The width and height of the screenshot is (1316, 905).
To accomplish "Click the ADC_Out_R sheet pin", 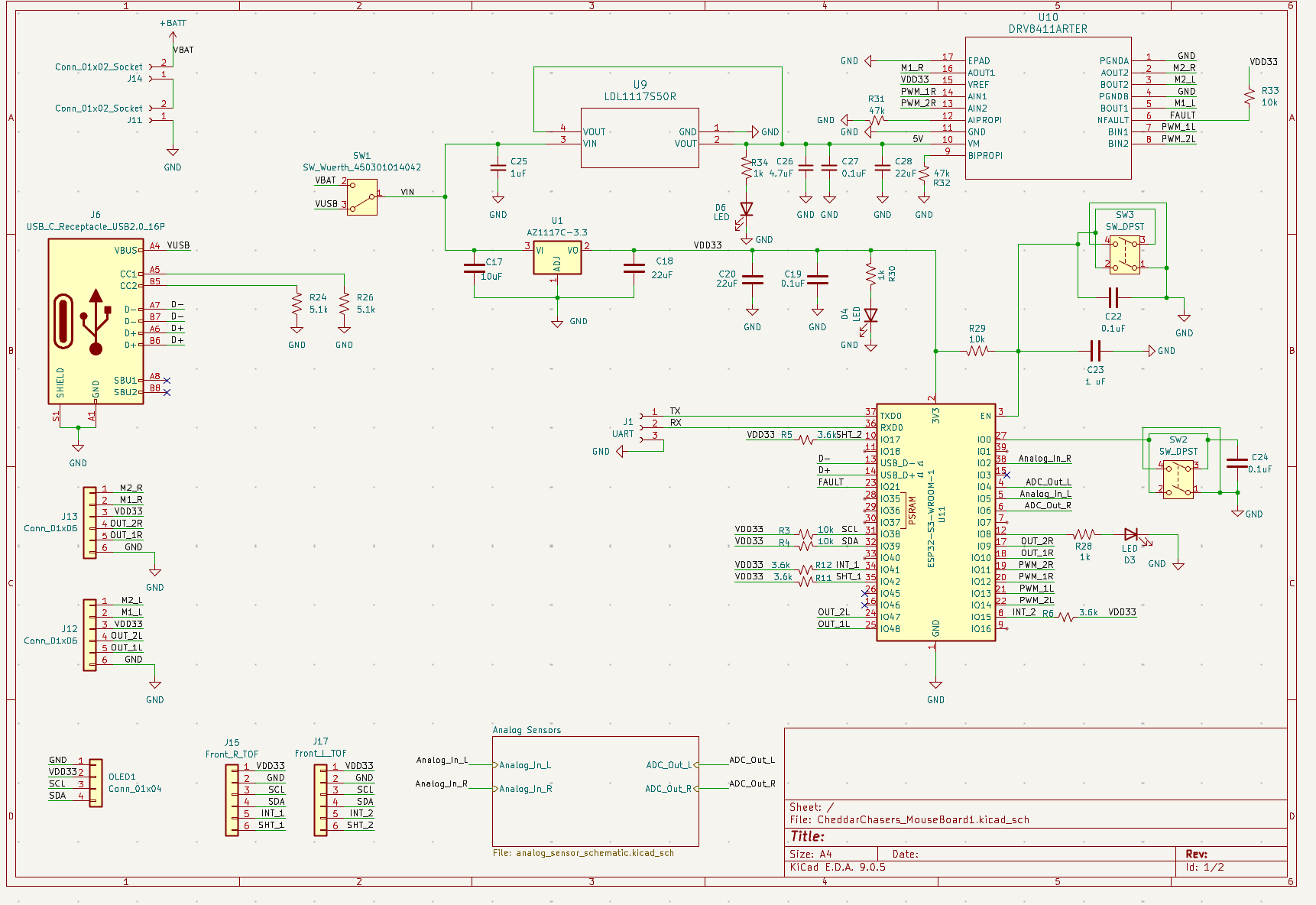I will pos(671,789).
